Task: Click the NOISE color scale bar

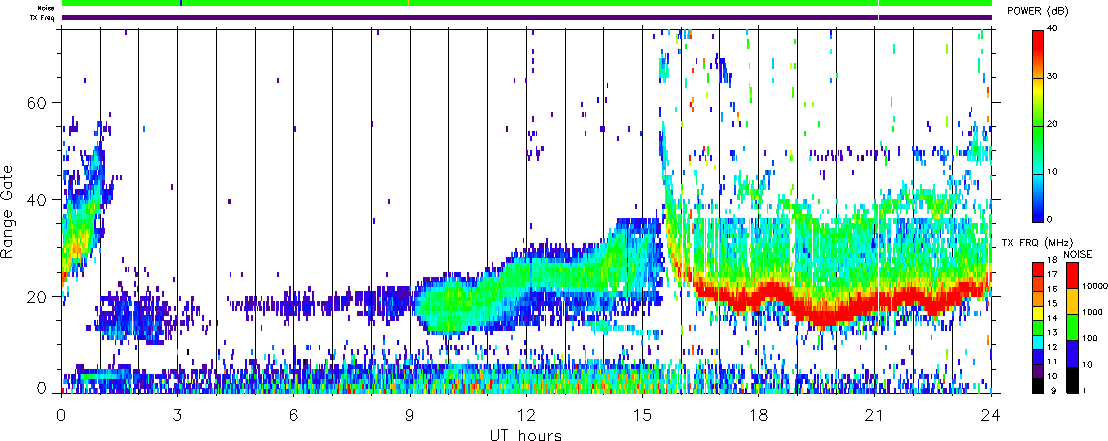Action: (x=1071, y=327)
